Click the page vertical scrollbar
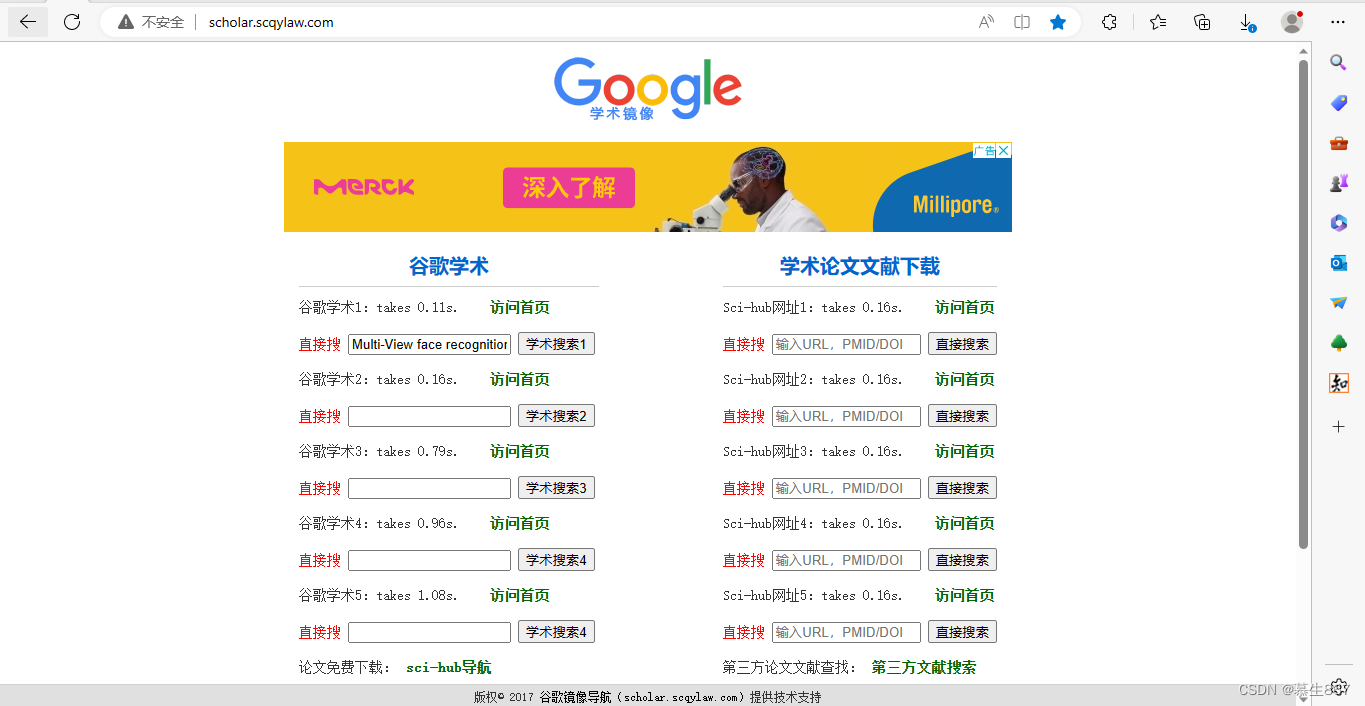1365x706 pixels. pos(1303,303)
